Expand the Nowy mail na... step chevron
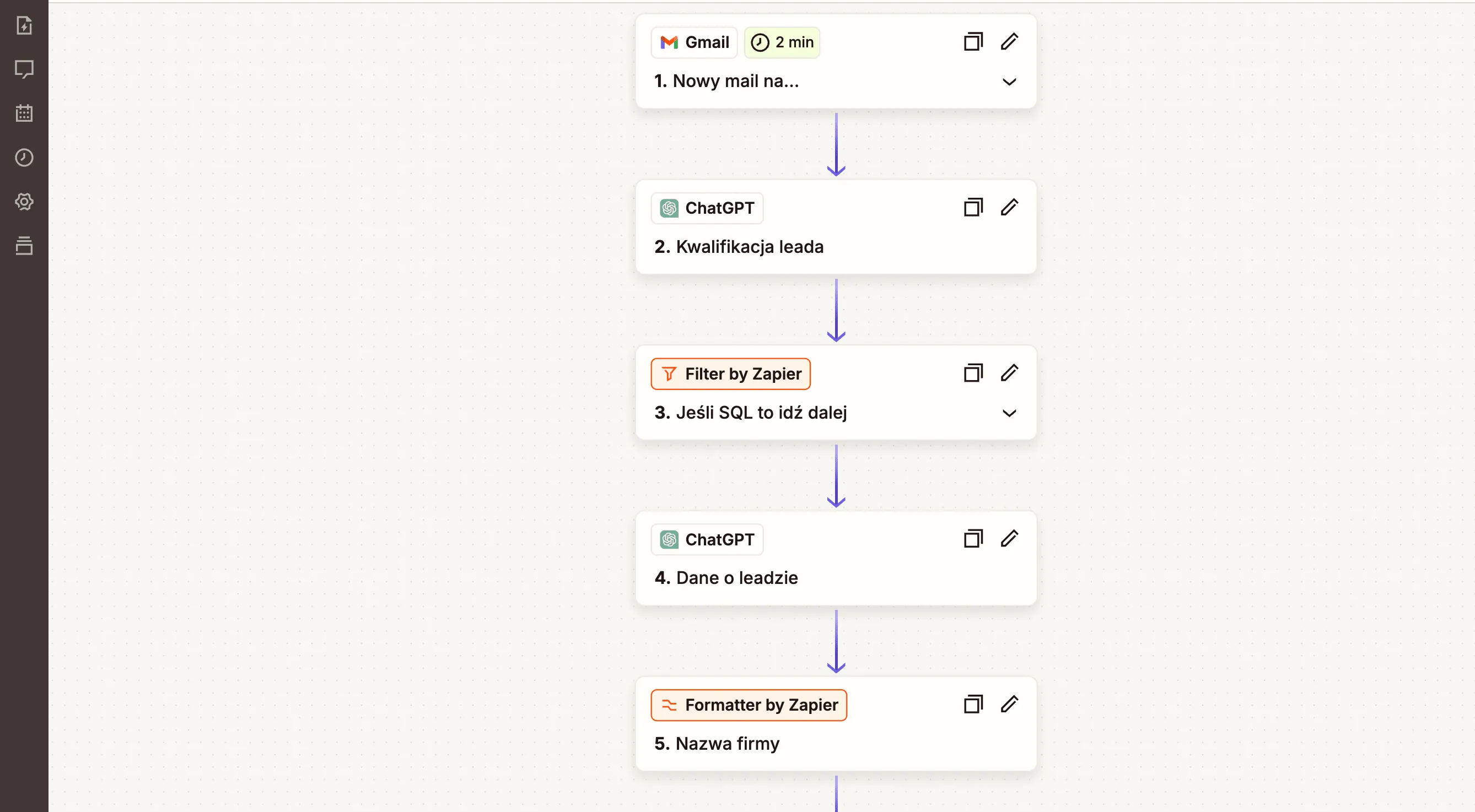Image resolution: width=1475 pixels, height=812 pixels. pos(1009,82)
